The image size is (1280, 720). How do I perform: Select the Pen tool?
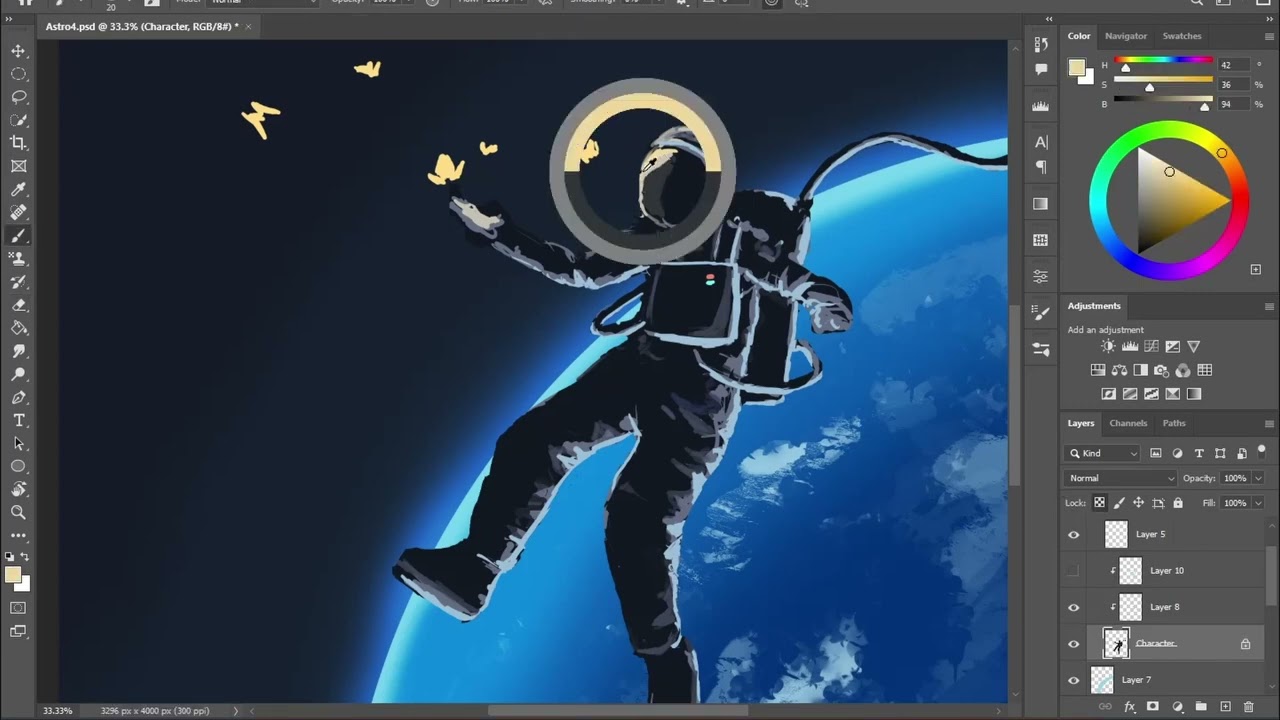click(x=18, y=398)
